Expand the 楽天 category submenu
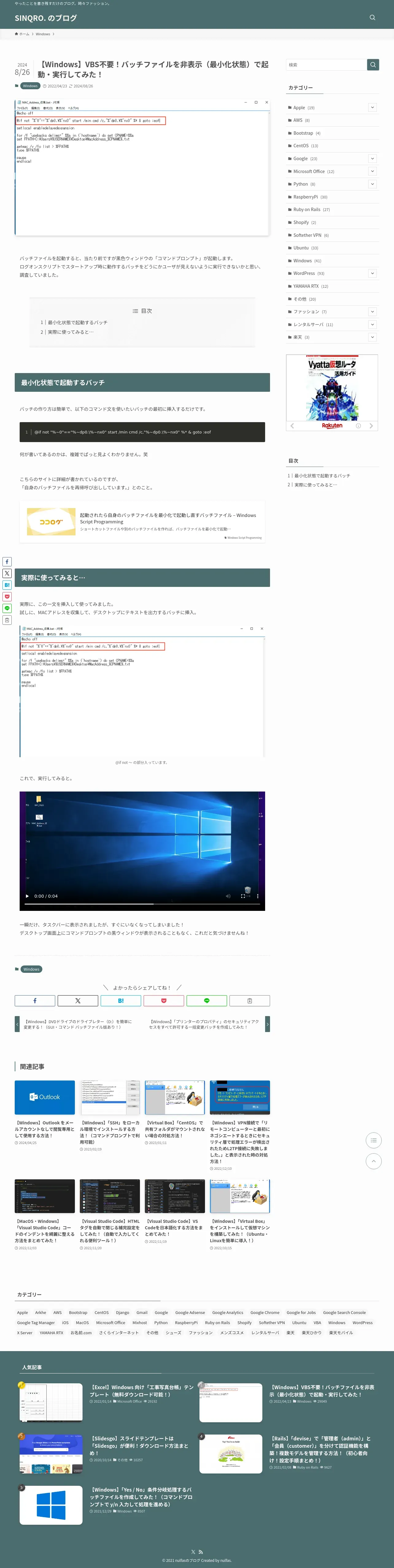The image size is (394, 1568). (373, 337)
